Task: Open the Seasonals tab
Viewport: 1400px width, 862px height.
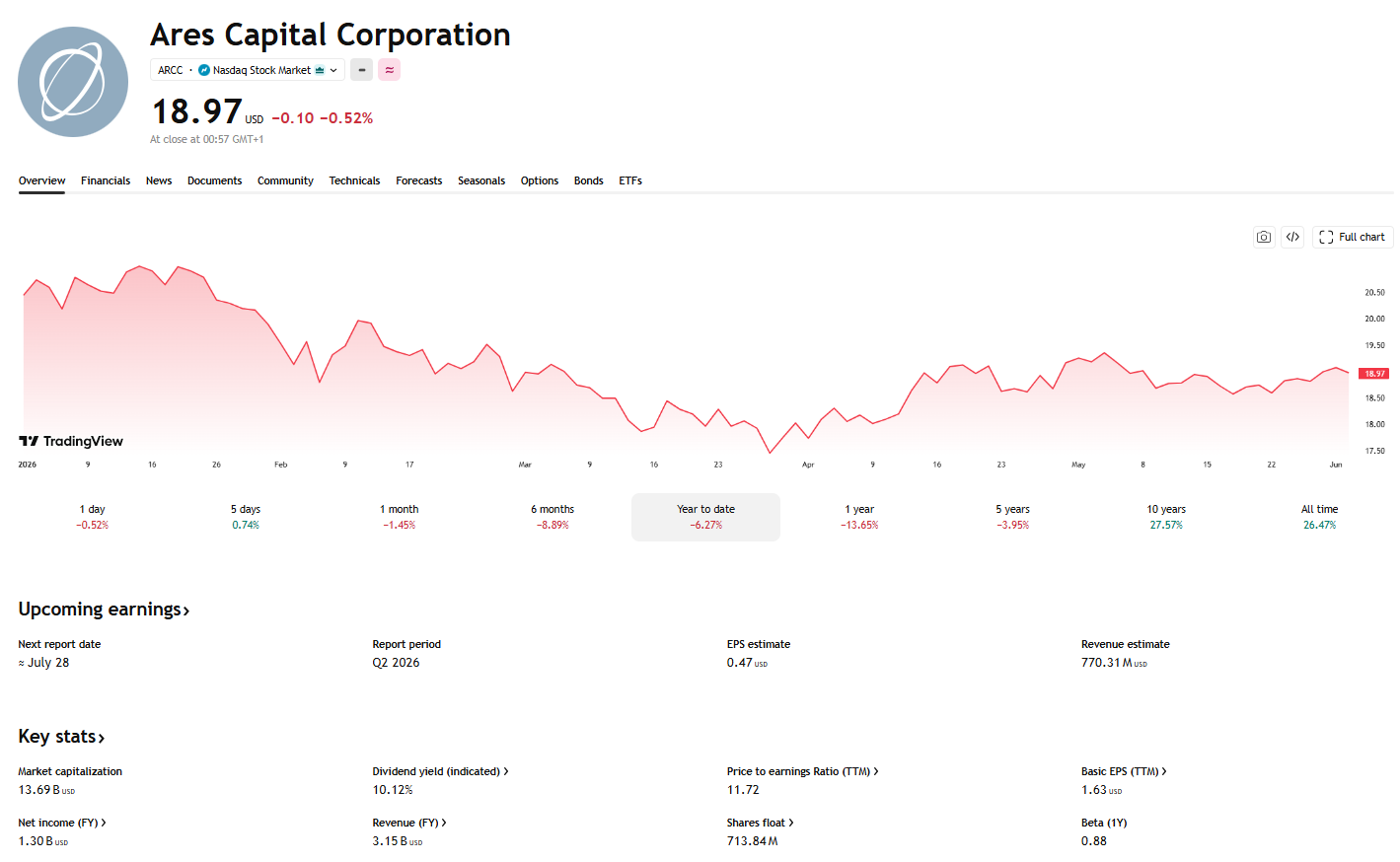Action: click(x=481, y=180)
